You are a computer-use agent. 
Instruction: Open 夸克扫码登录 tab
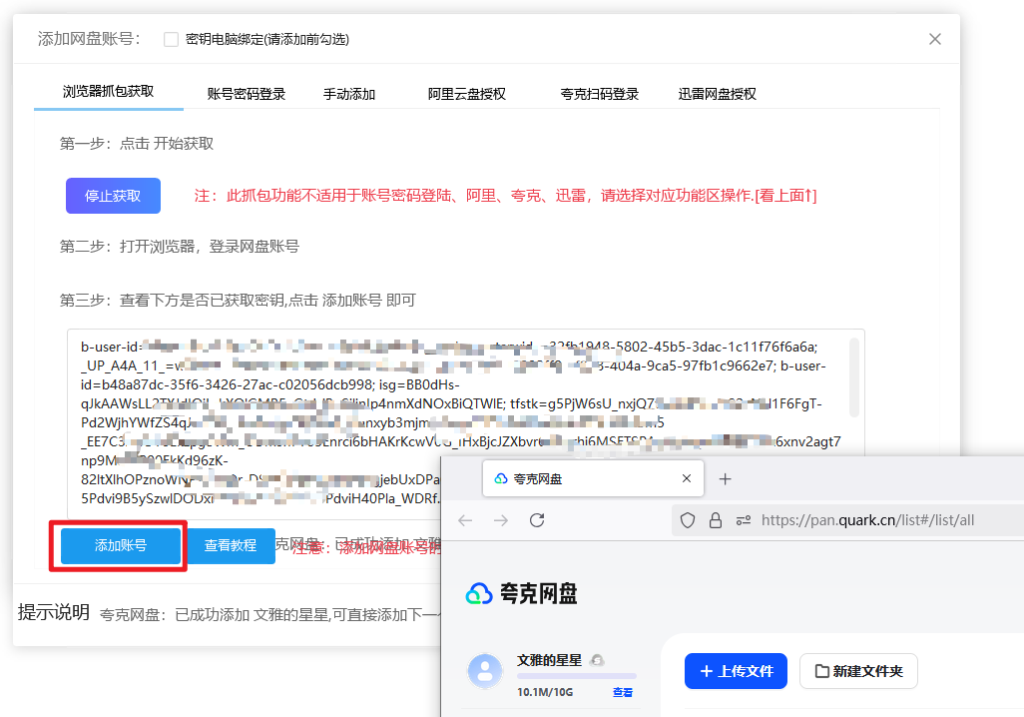[600, 94]
